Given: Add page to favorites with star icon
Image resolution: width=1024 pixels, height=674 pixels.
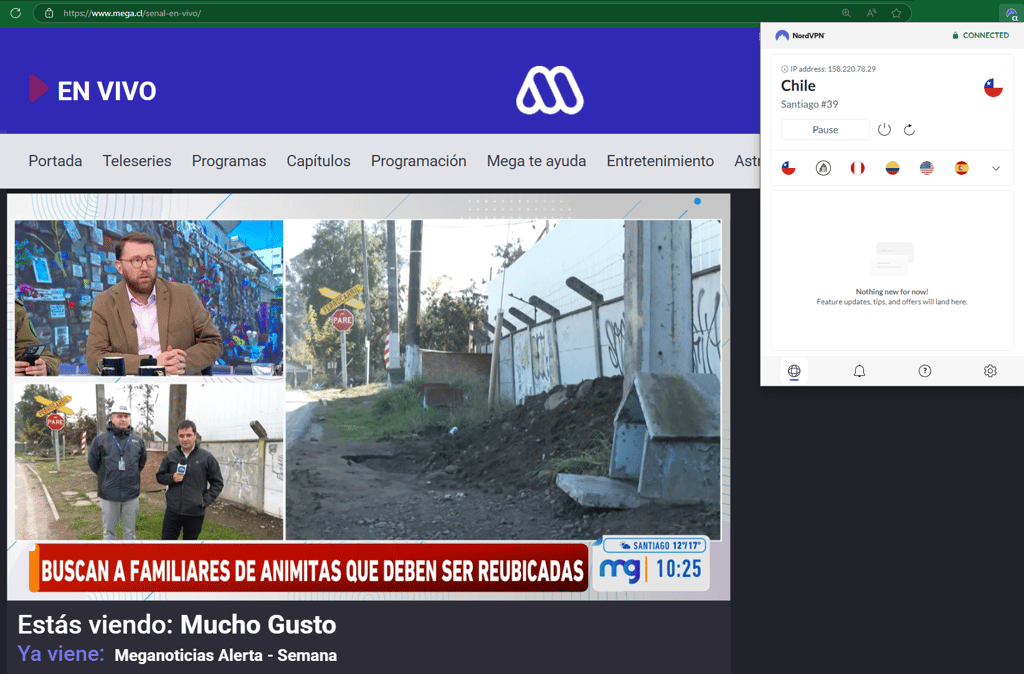Looking at the screenshot, I should click(896, 13).
